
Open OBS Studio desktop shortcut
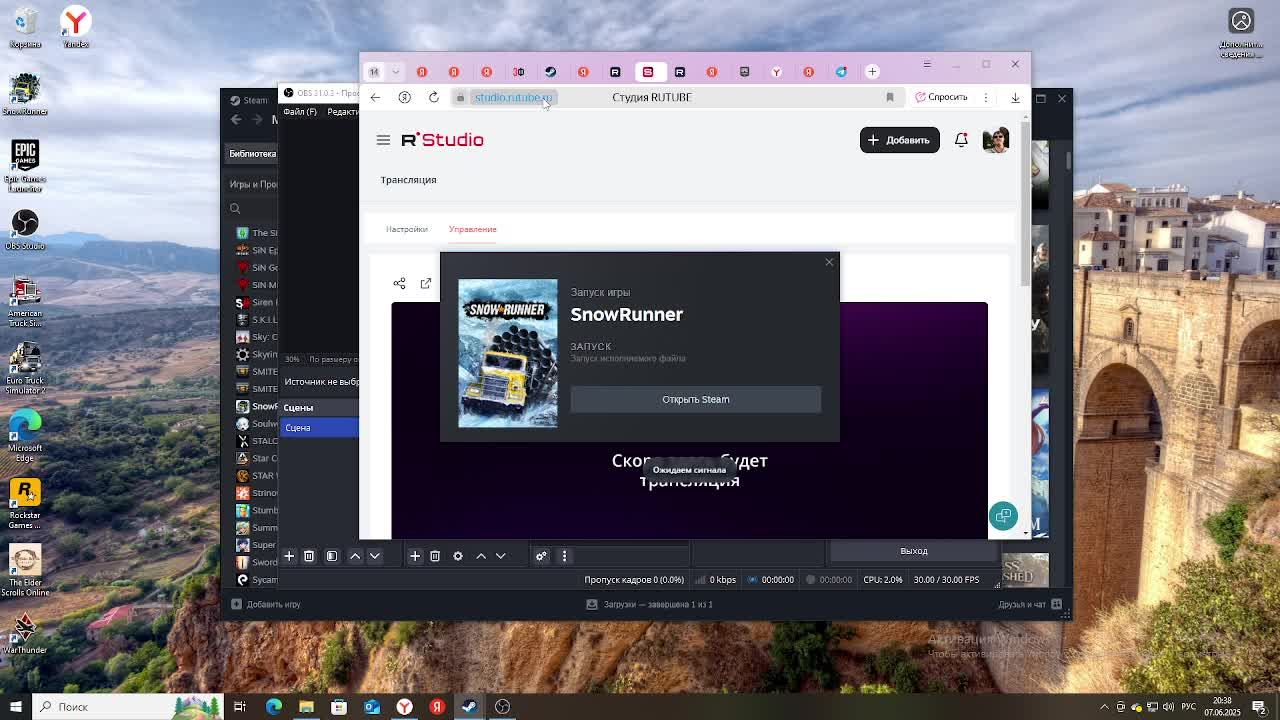tap(25, 229)
